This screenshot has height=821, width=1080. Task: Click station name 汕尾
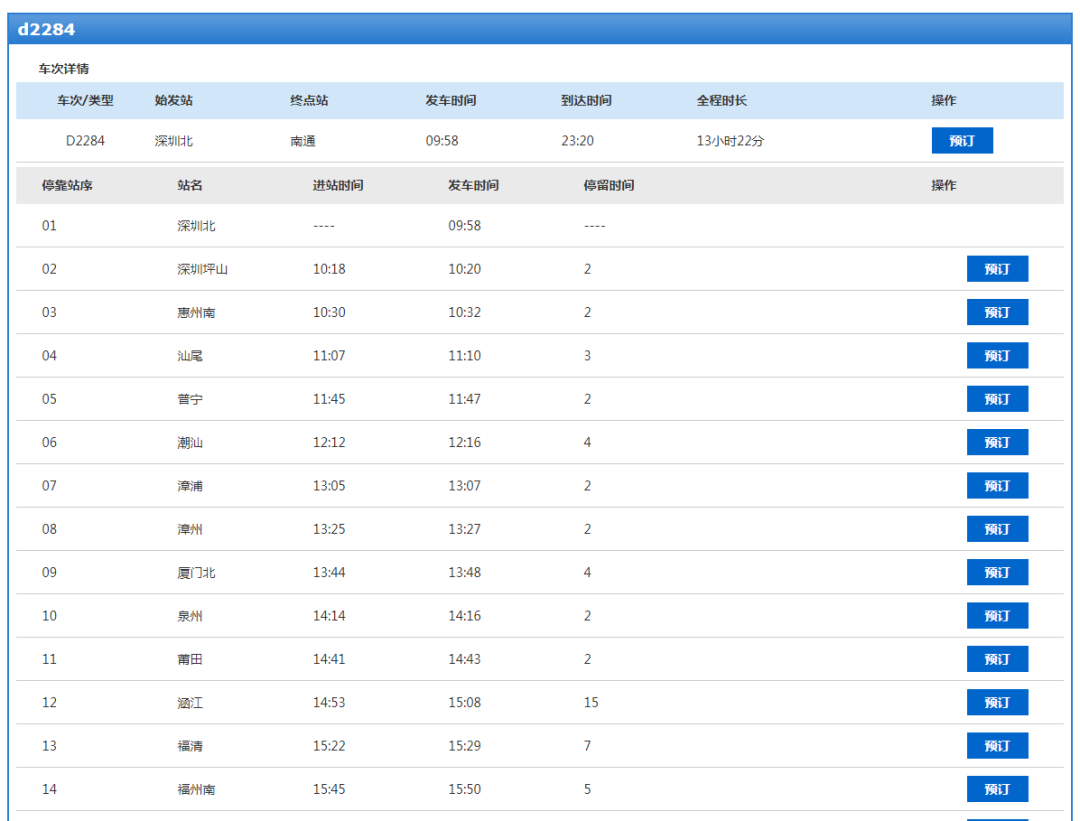(189, 356)
